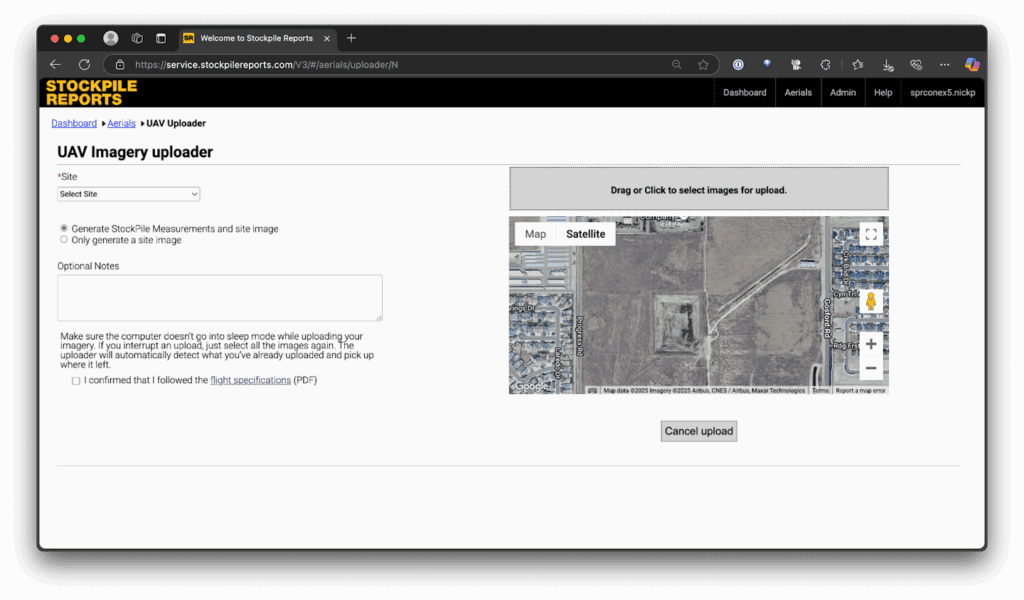Switch map to the Map view tab

pos(535,234)
